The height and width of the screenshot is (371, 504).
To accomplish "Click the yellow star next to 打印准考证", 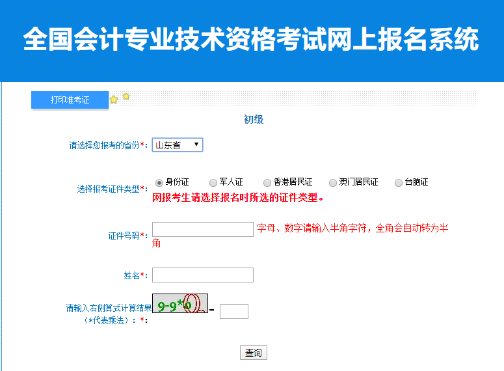I will pos(114,99).
